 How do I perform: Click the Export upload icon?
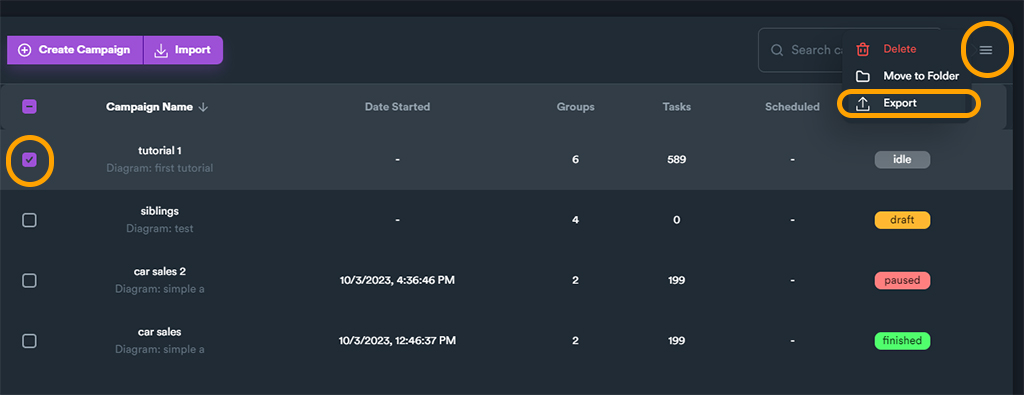863,104
